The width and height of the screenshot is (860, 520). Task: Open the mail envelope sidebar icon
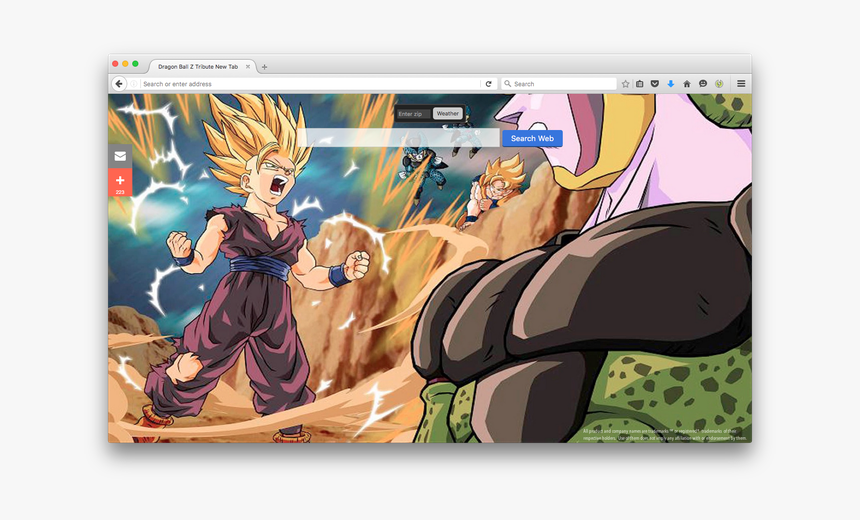point(120,156)
